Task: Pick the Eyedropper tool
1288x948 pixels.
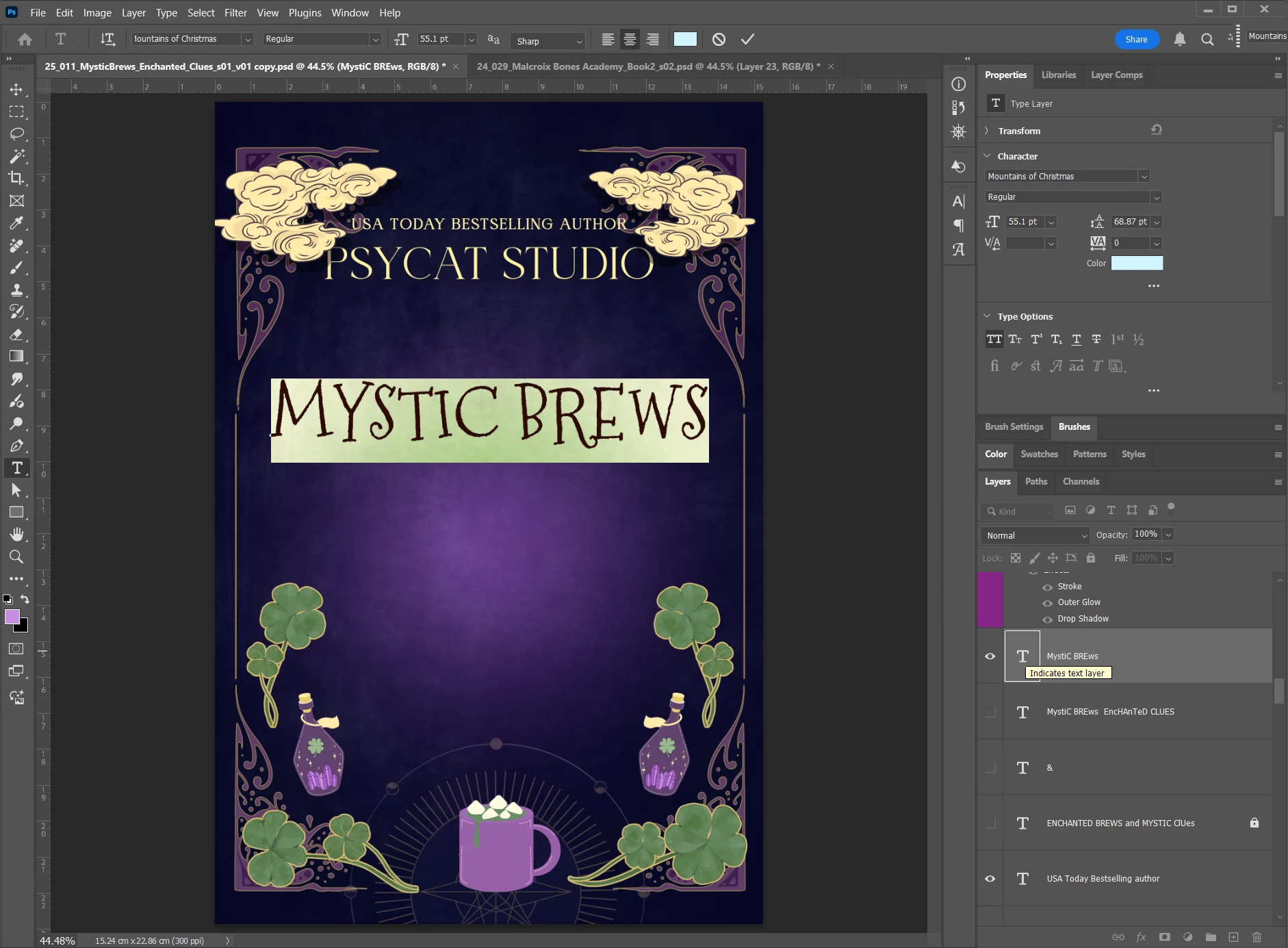Action: coord(16,223)
